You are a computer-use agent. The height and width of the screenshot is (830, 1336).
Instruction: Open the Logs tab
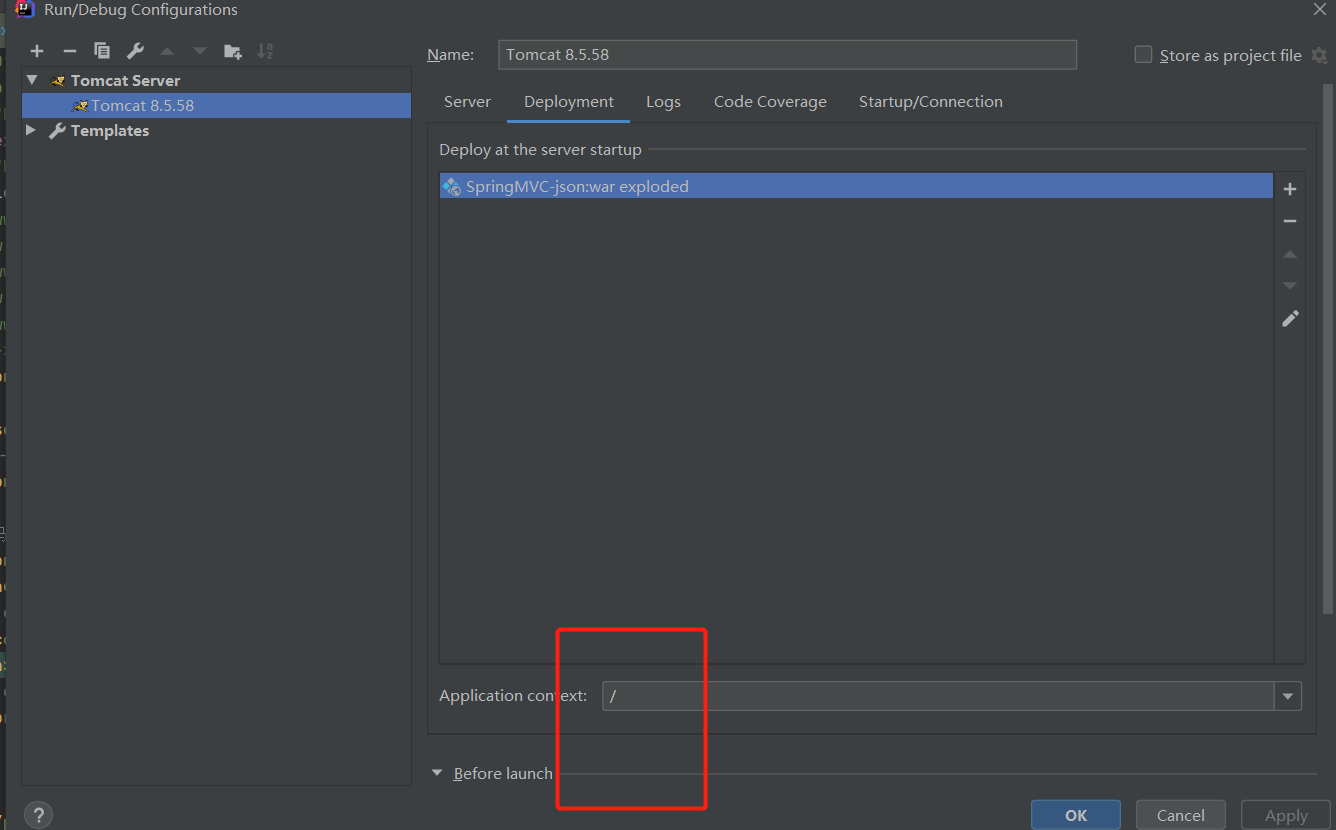click(663, 102)
